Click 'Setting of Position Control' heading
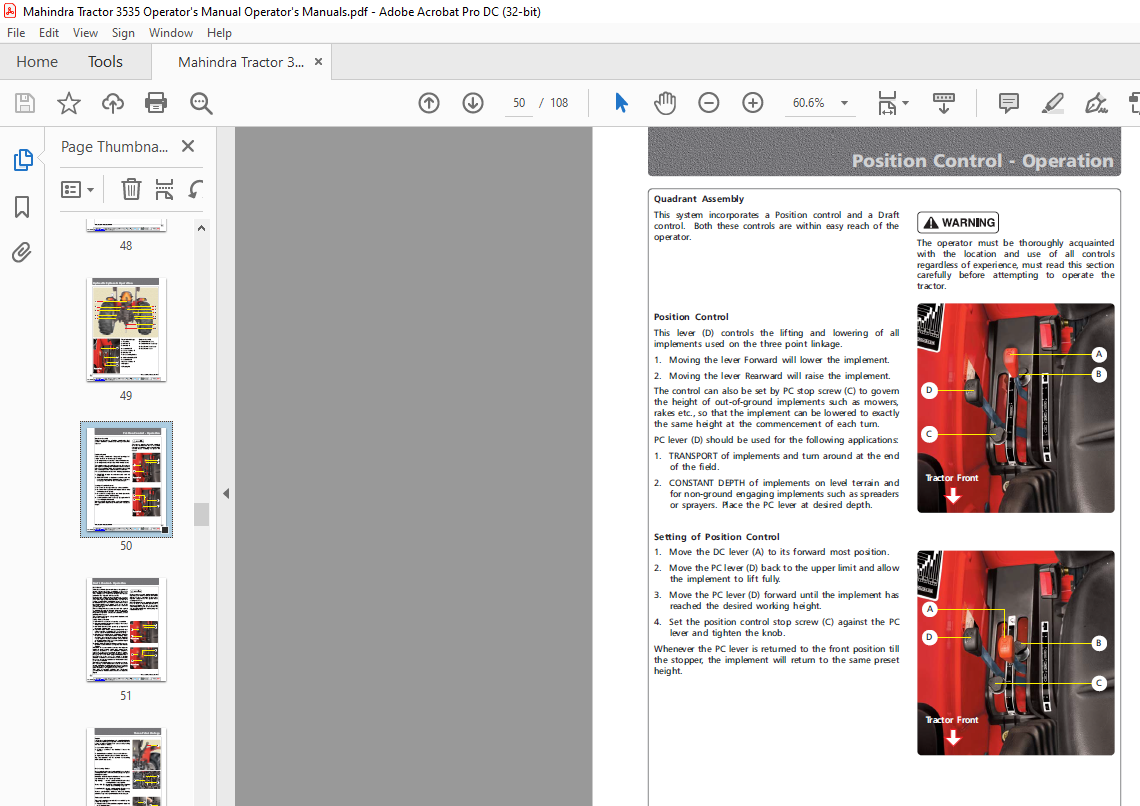The width and height of the screenshot is (1140, 806). tap(716, 536)
